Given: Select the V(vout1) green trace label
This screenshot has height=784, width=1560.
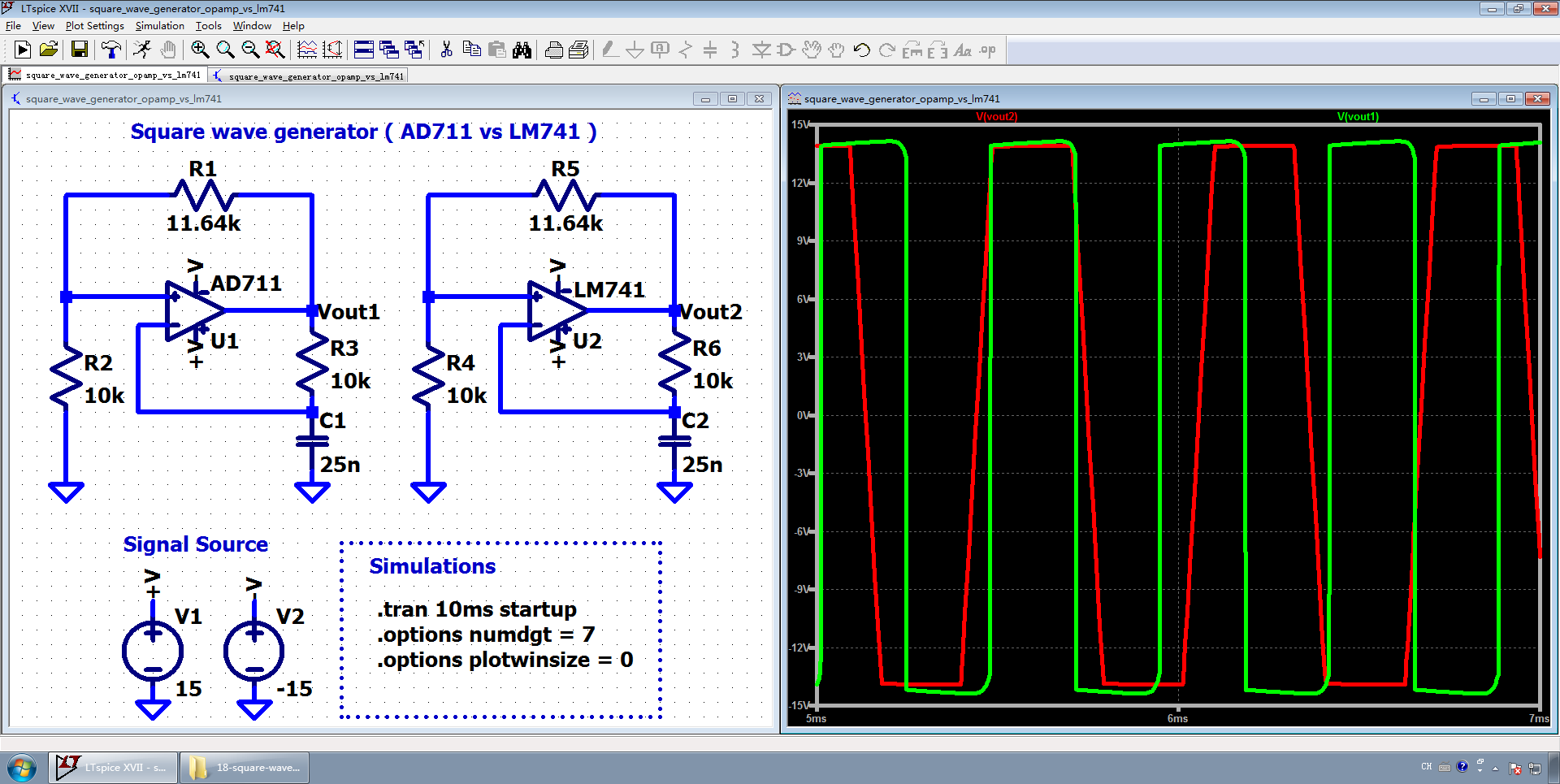Looking at the screenshot, I should (x=1358, y=117).
